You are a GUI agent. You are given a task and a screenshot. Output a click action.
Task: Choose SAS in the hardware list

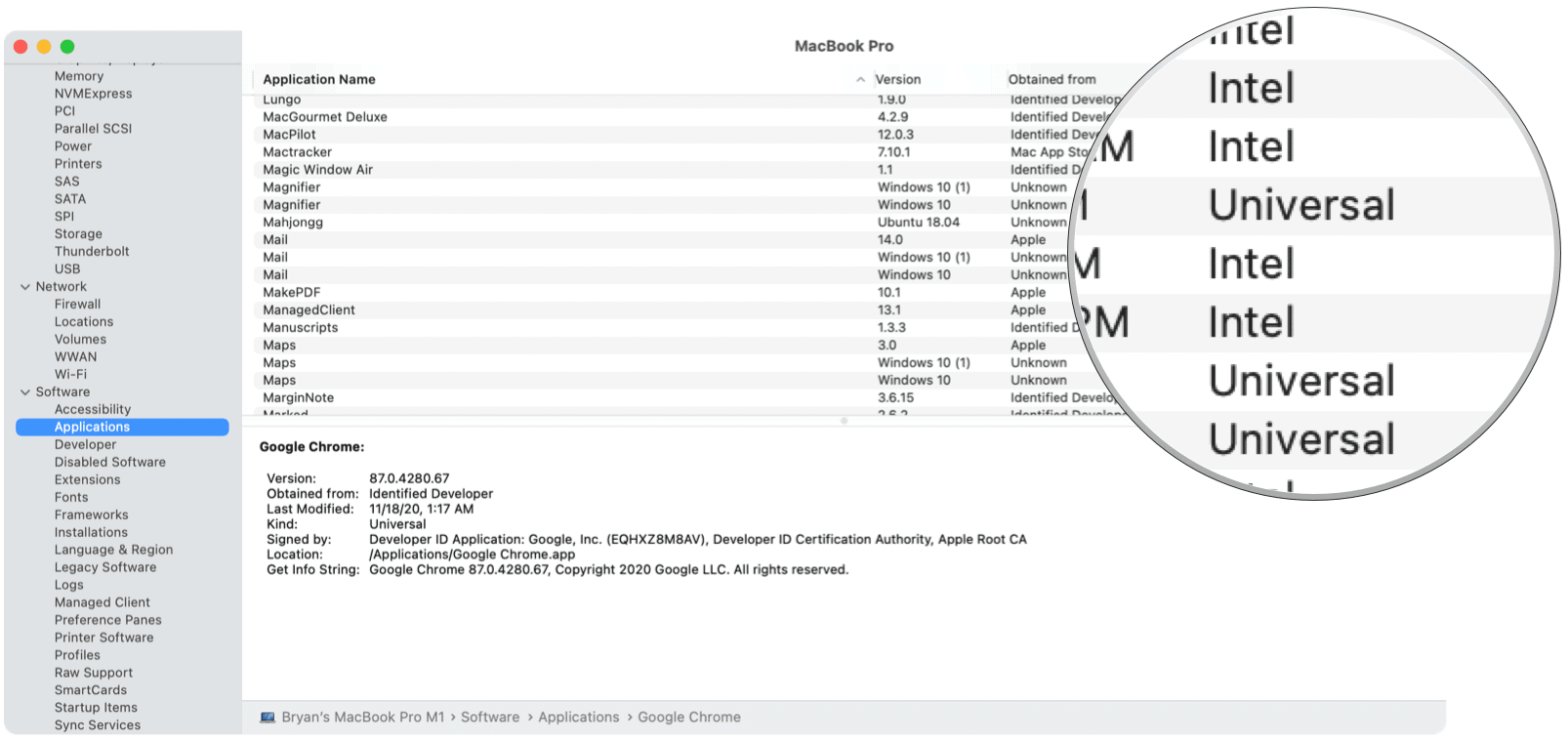[67, 182]
